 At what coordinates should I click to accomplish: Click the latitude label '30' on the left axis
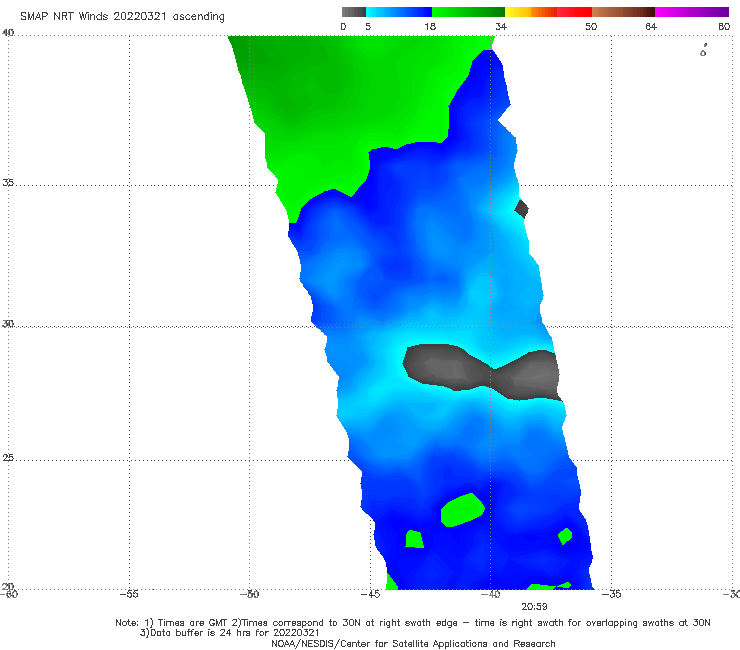[8, 324]
